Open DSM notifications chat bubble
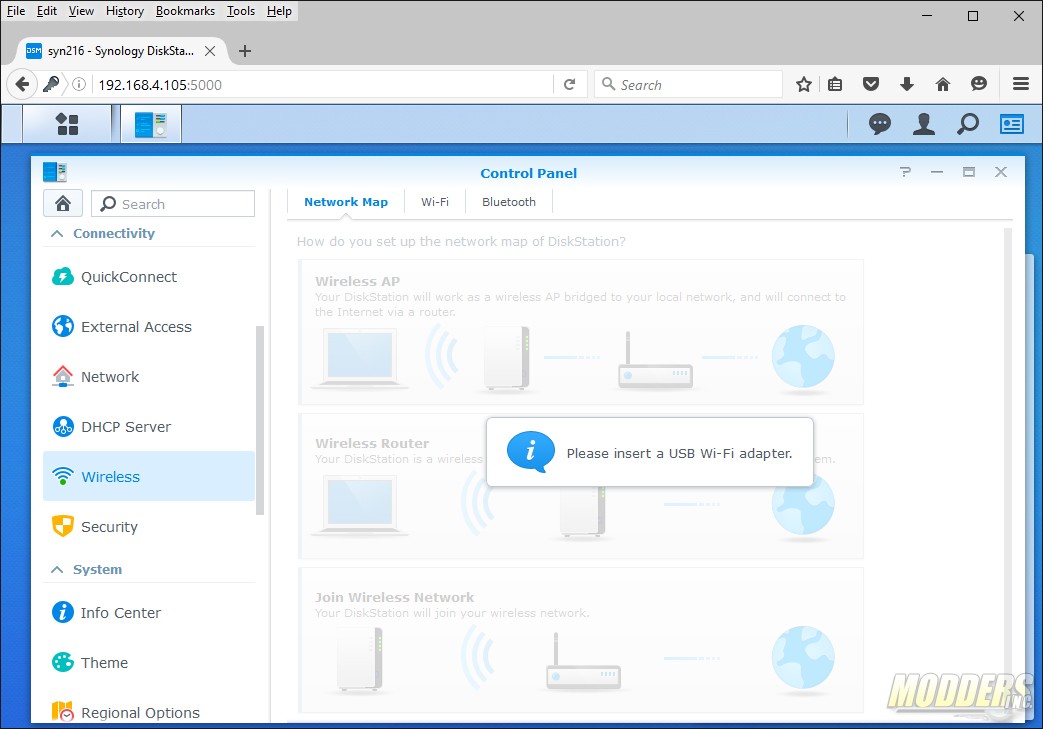The image size is (1043, 729). [879, 124]
